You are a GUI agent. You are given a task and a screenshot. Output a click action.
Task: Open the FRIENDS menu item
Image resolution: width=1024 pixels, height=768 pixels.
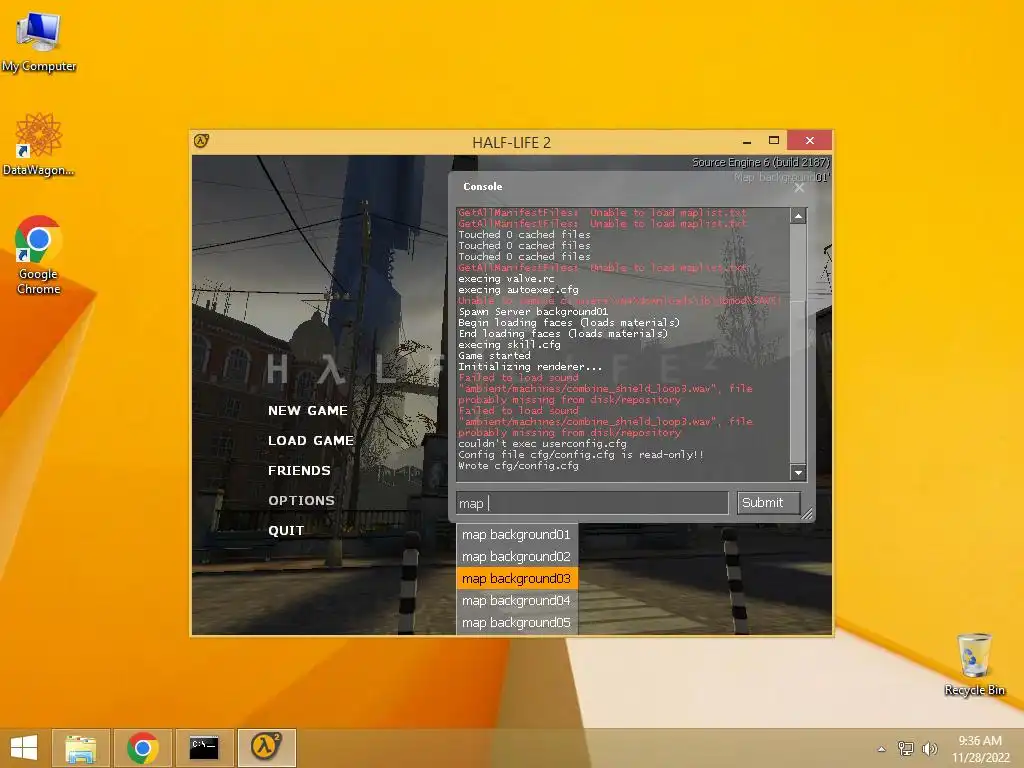point(299,471)
